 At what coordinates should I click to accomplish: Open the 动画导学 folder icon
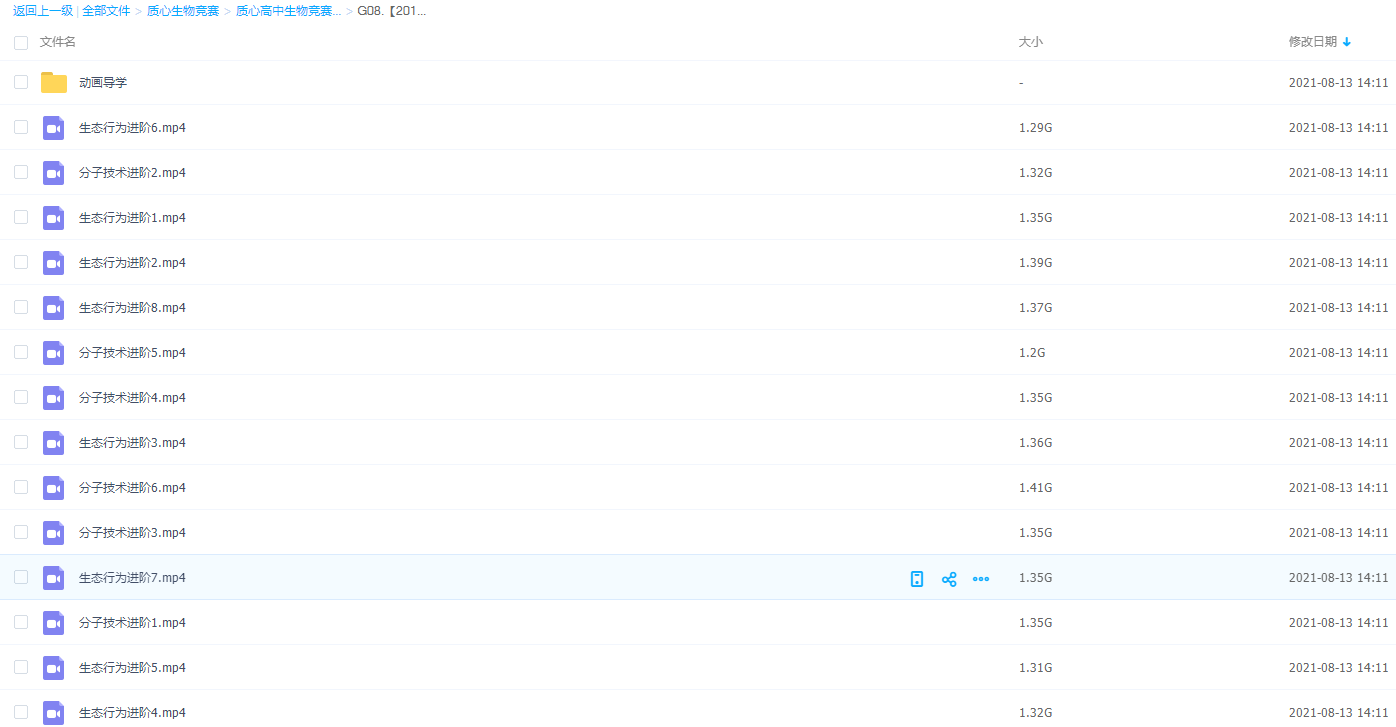54,83
